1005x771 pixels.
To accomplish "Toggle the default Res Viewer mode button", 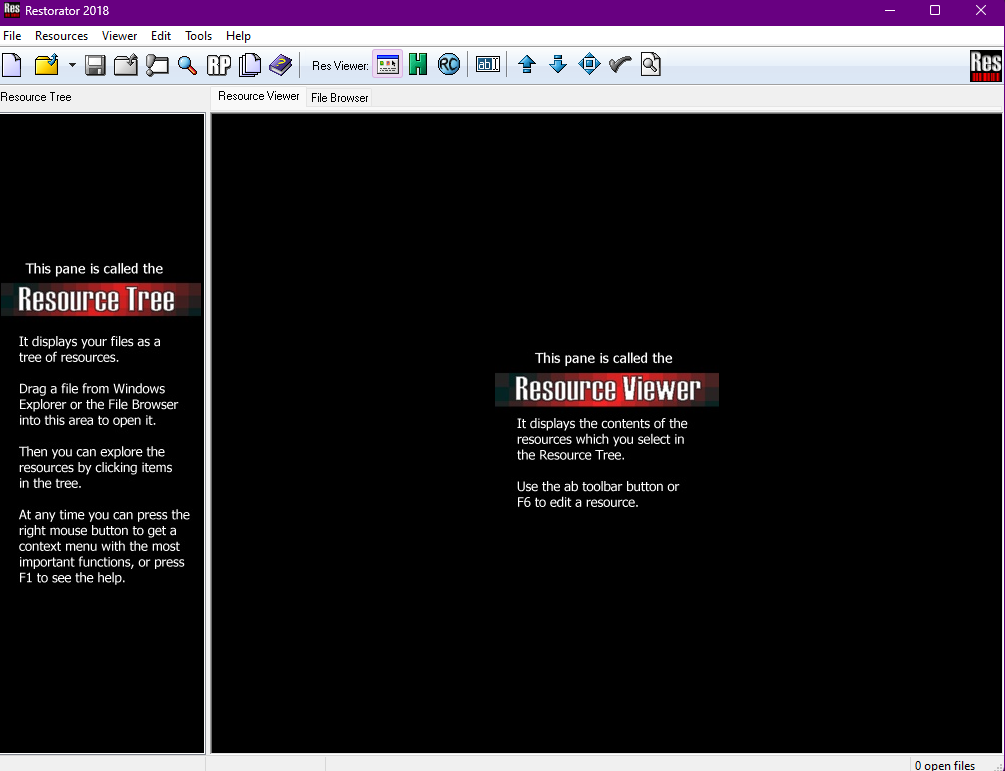I will coord(388,64).
